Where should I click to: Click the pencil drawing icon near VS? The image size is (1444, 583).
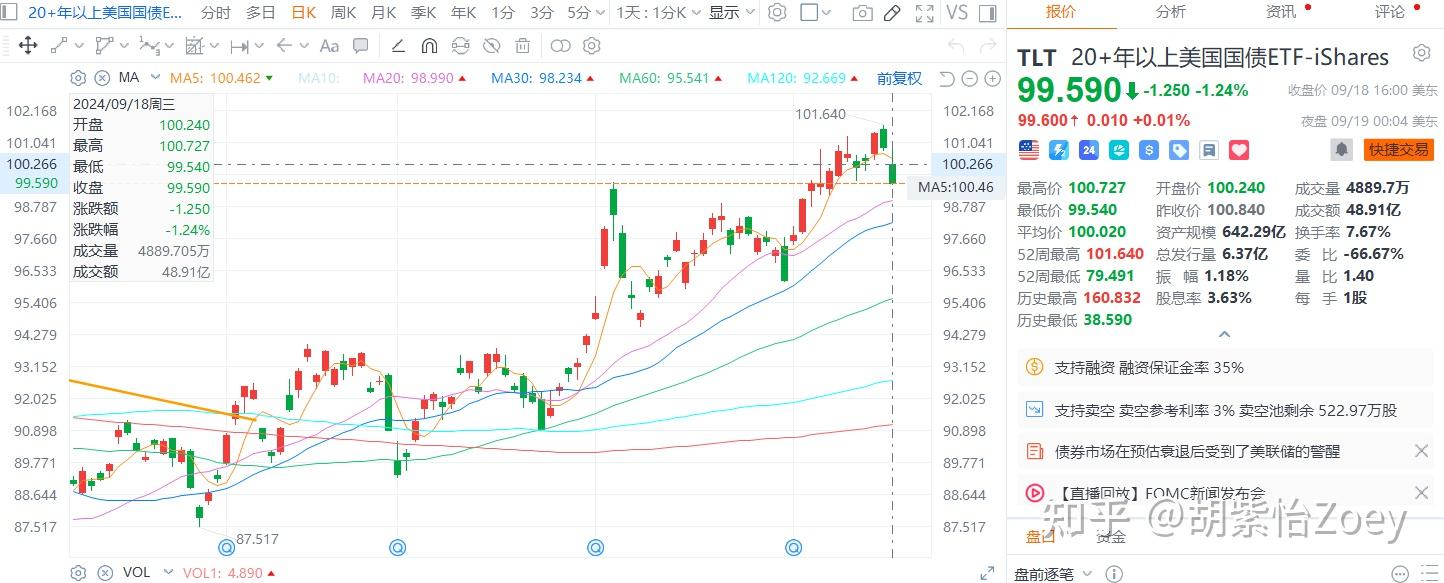892,14
